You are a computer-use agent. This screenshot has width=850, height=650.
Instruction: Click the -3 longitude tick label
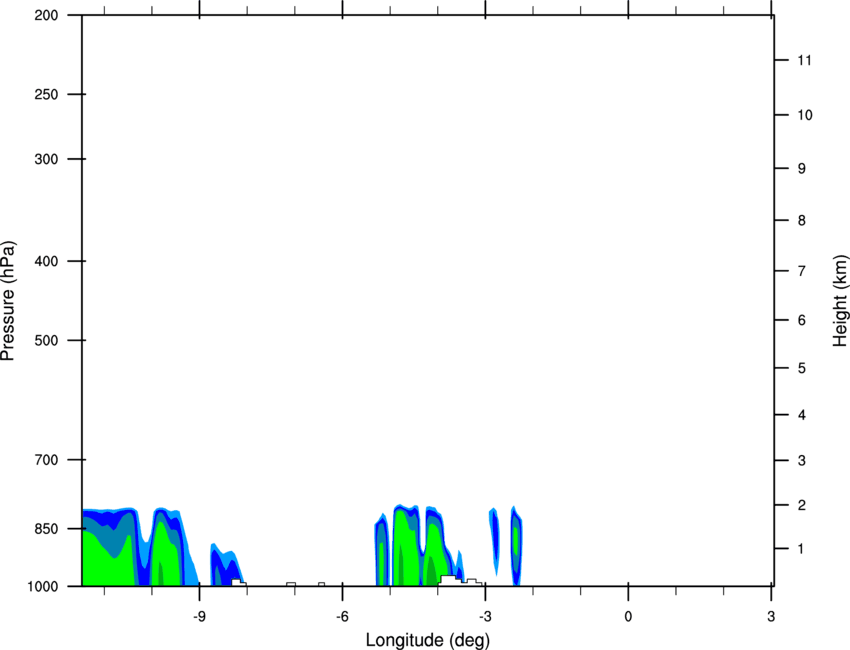(485, 616)
